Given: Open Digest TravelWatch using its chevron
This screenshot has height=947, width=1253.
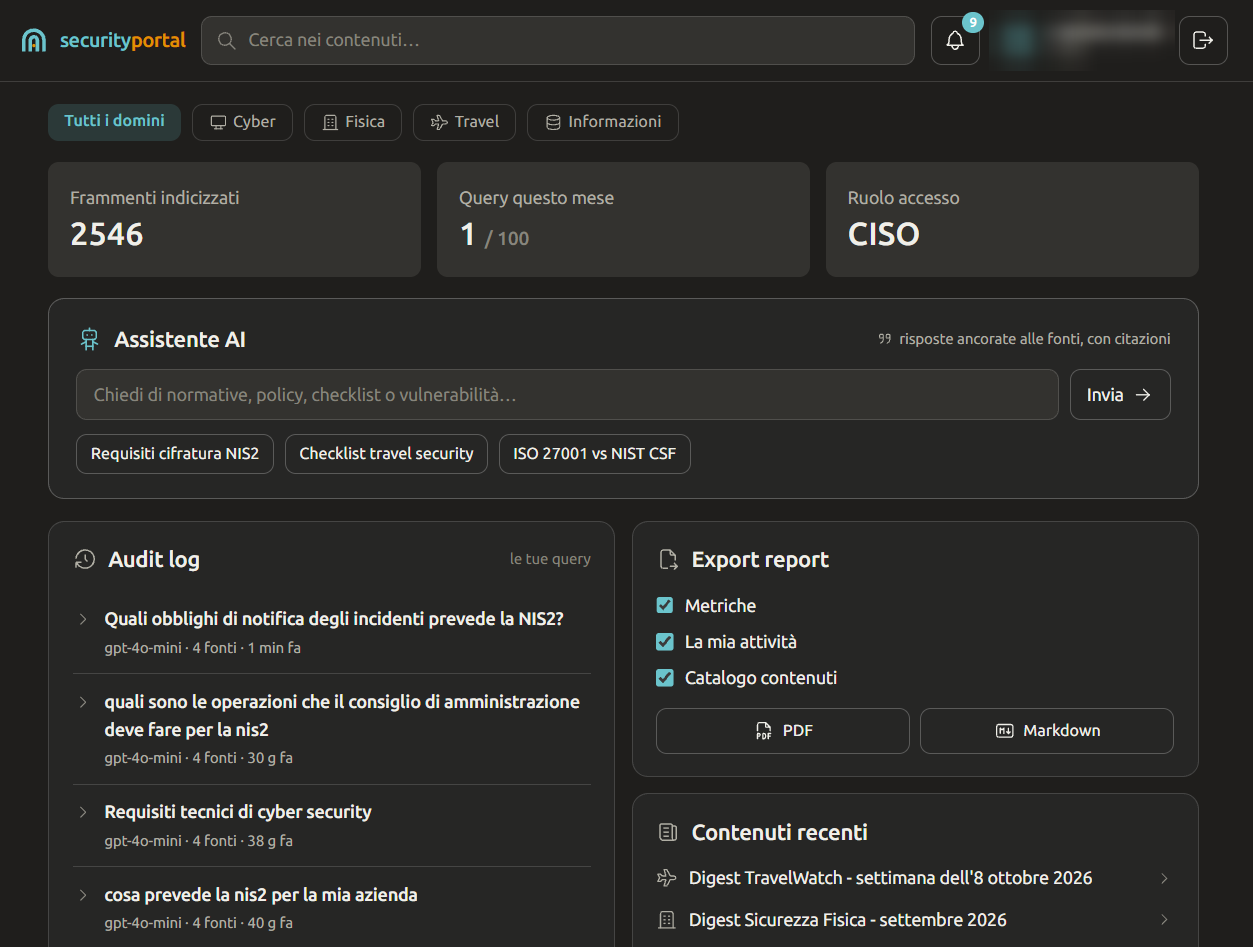Looking at the screenshot, I should coord(1164,878).
